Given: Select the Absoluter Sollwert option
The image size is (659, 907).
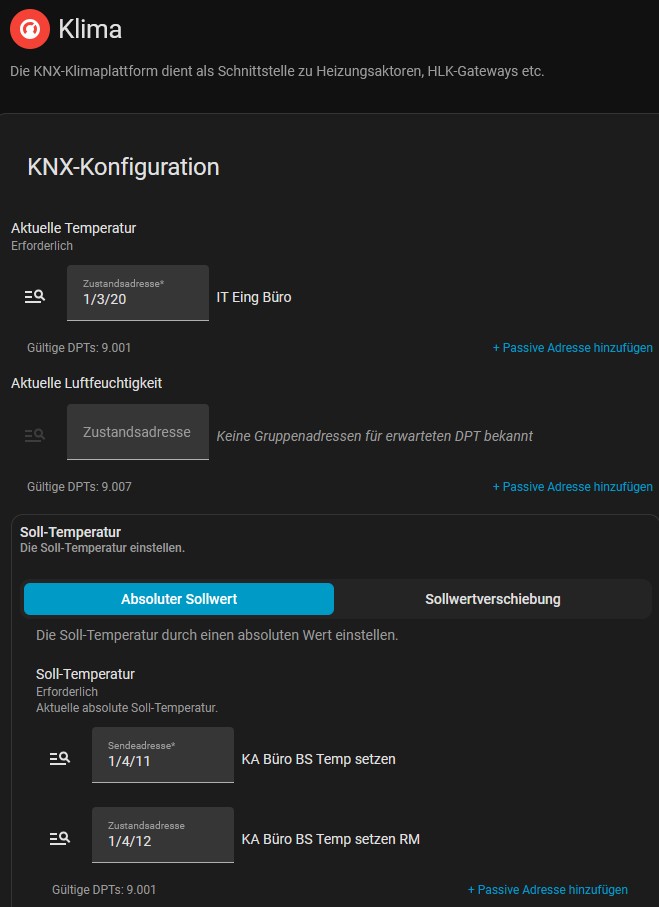Looking at the screenshot, I should pos(179,599).
